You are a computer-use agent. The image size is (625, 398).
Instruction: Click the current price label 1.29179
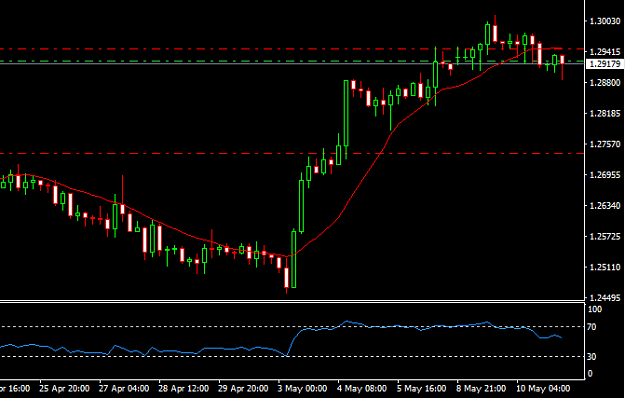pos(604,64)
